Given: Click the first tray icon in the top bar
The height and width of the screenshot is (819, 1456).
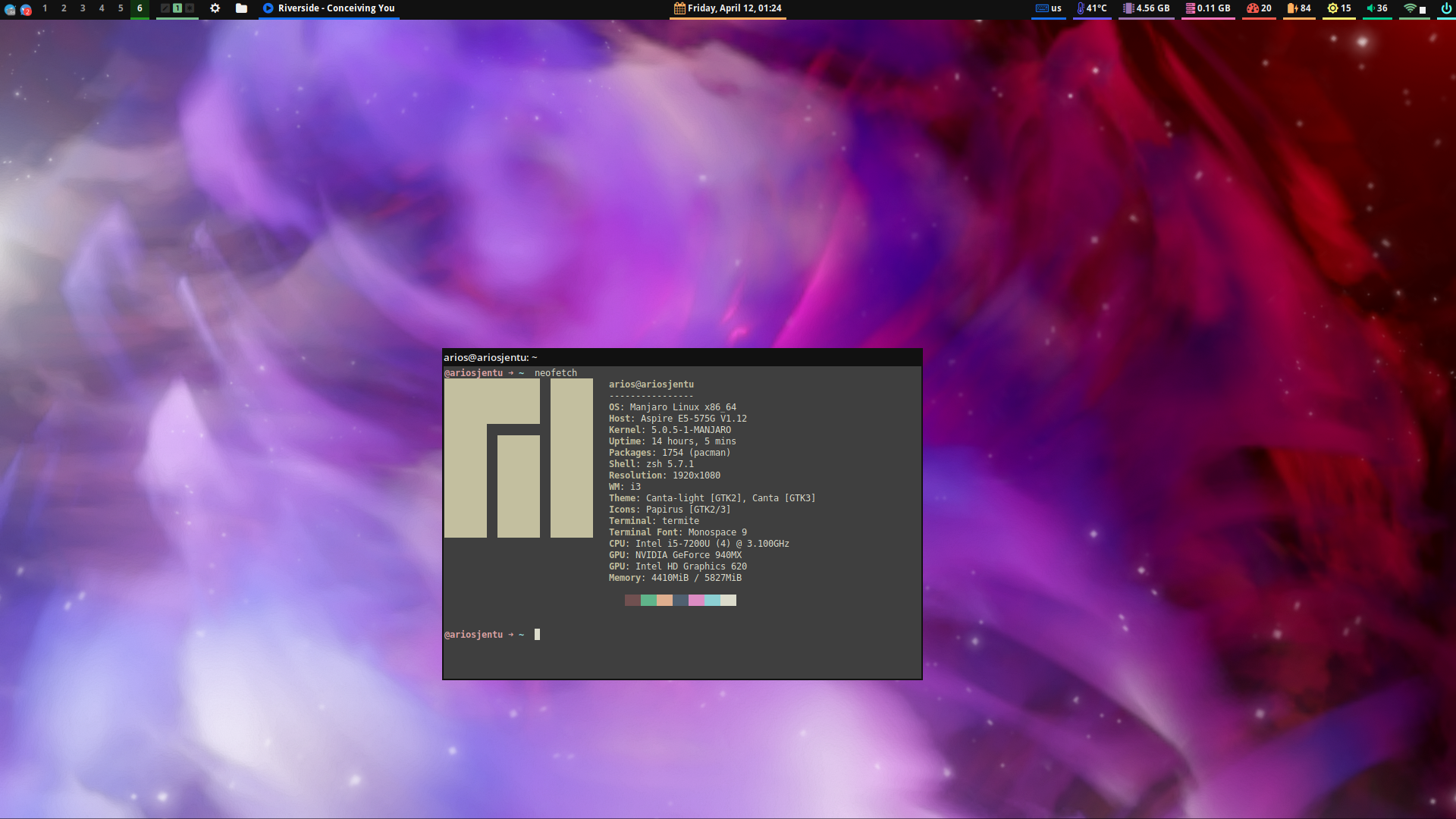Looking at the screenshot, I should coord(10,9).
